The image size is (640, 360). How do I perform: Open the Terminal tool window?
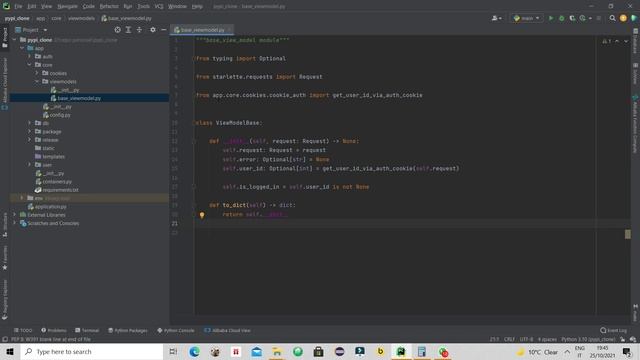pos(87,330)
